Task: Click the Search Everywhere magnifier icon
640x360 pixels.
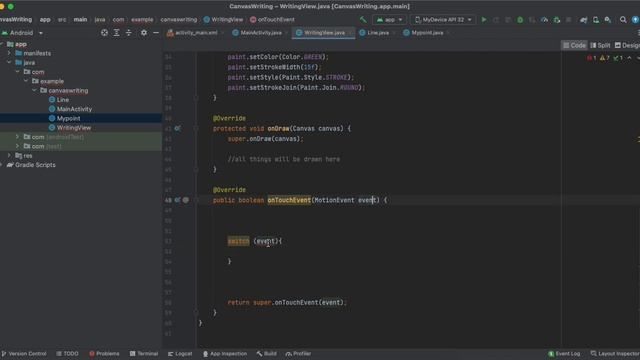Action: tap(623, 20)
